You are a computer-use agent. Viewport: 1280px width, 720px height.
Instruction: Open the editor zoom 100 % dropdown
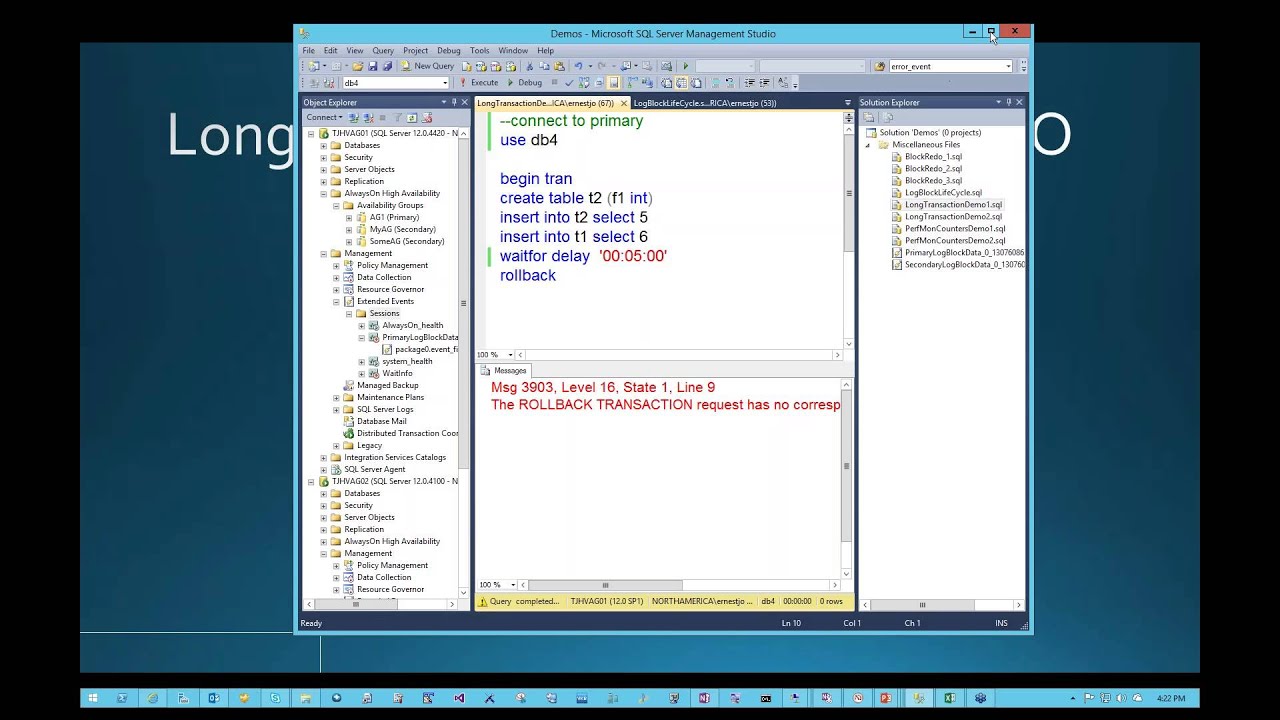point(510,355)
